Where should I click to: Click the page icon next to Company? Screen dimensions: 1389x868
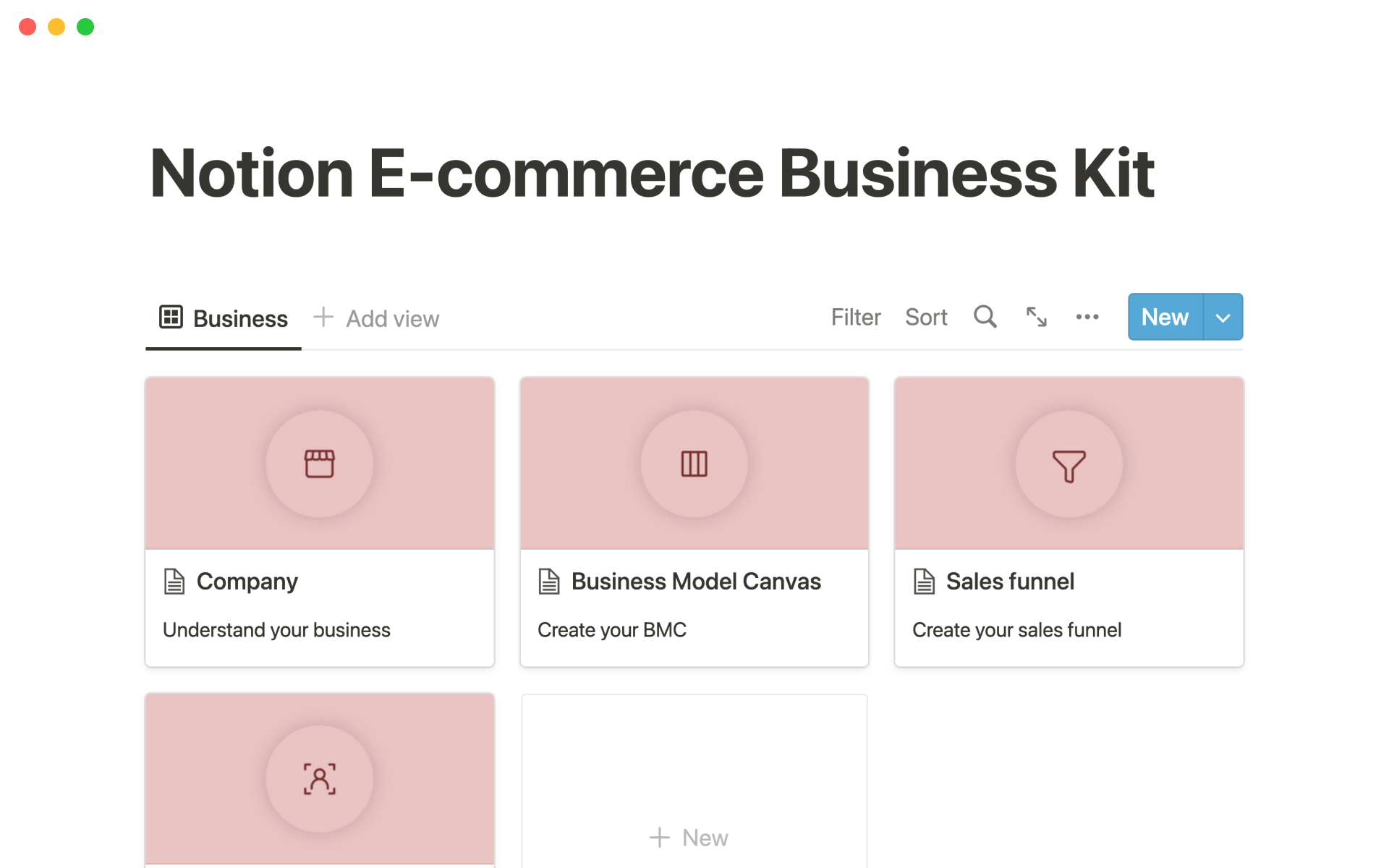pyautogui.click(x=174, y=582)
